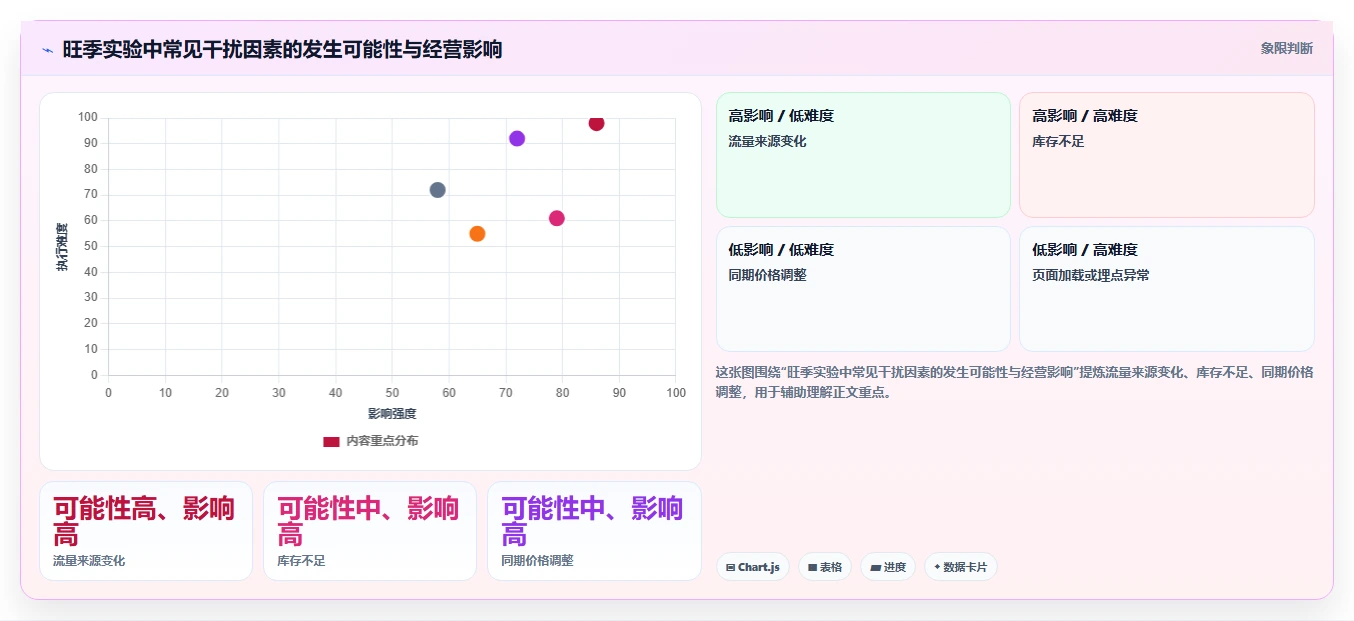
Task: Click the 流量来源变化 text in green card
Action: click(767, 142)
